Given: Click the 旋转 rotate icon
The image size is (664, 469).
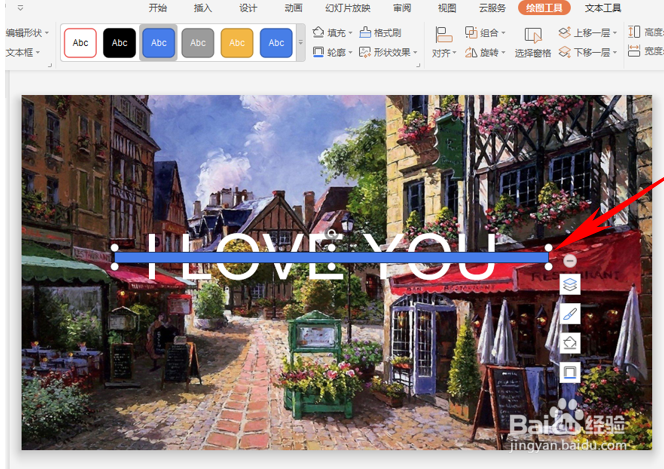Looking at the screenshot, I should tap(471, 52).
